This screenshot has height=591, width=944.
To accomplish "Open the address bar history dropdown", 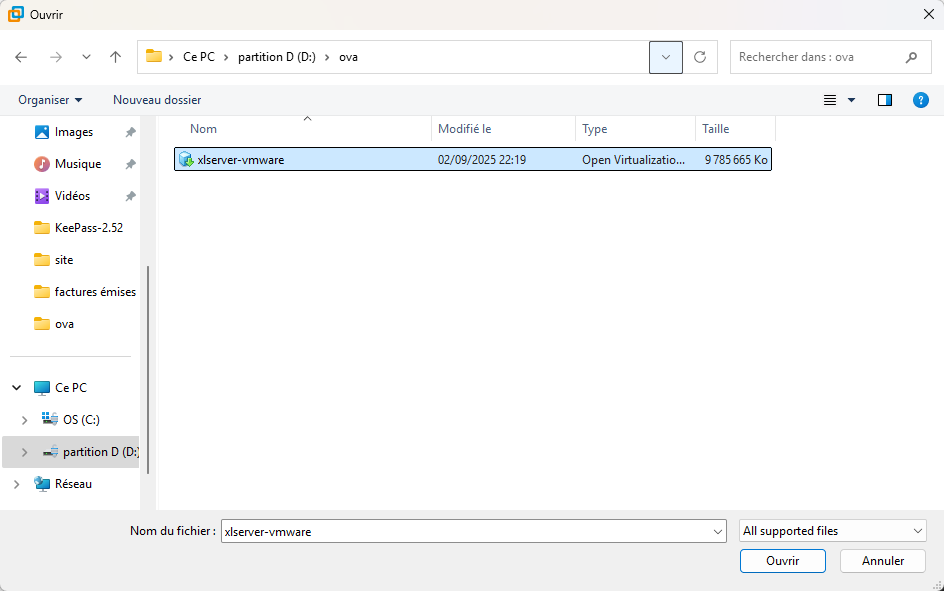I will tap(666, 57).
